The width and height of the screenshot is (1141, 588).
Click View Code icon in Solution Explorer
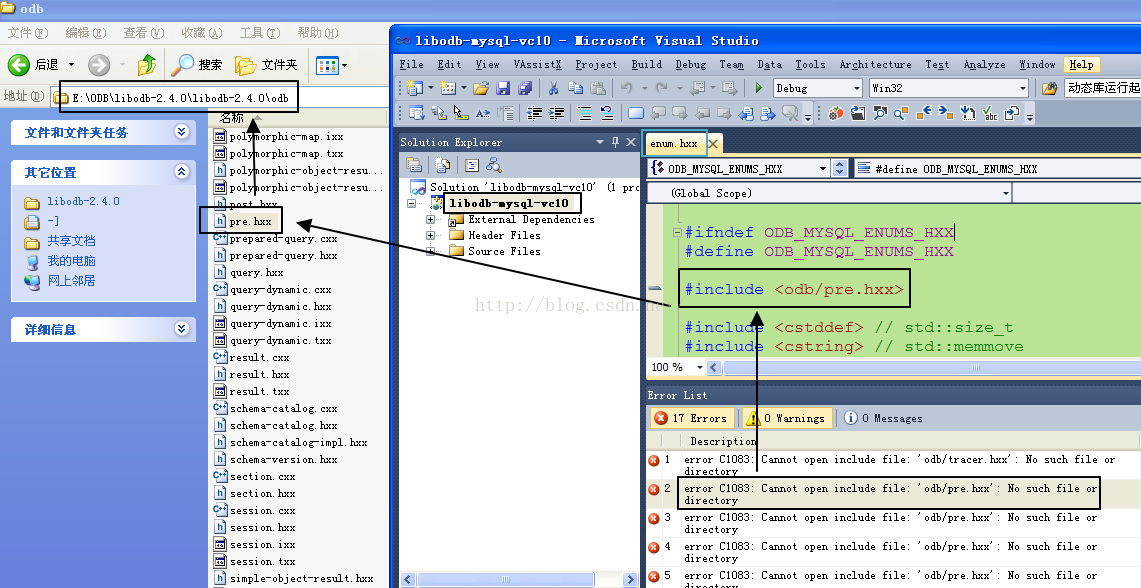pos(472,165)
